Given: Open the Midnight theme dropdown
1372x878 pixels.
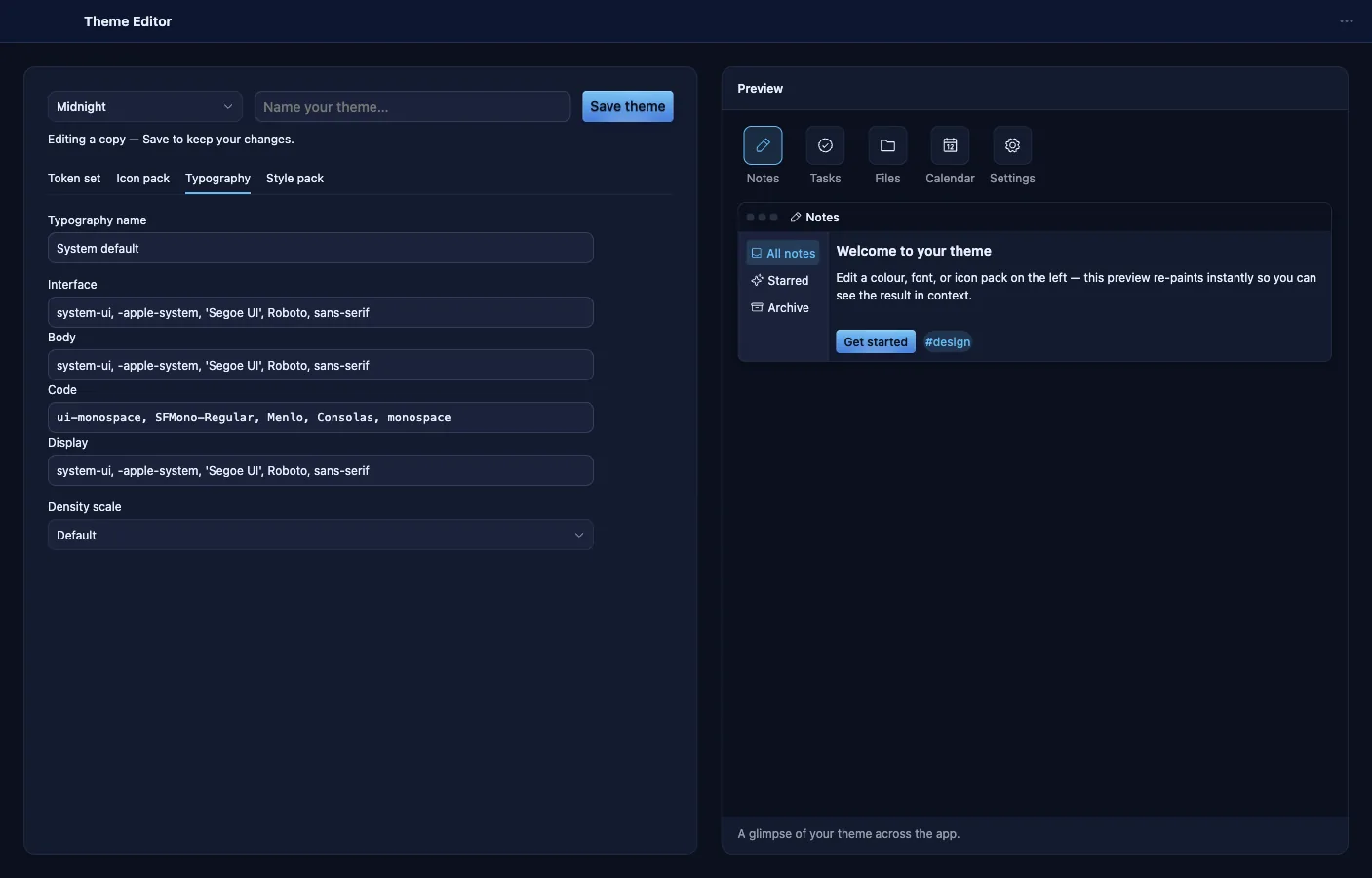Looking at the screenshot, I should coord(145,107).
